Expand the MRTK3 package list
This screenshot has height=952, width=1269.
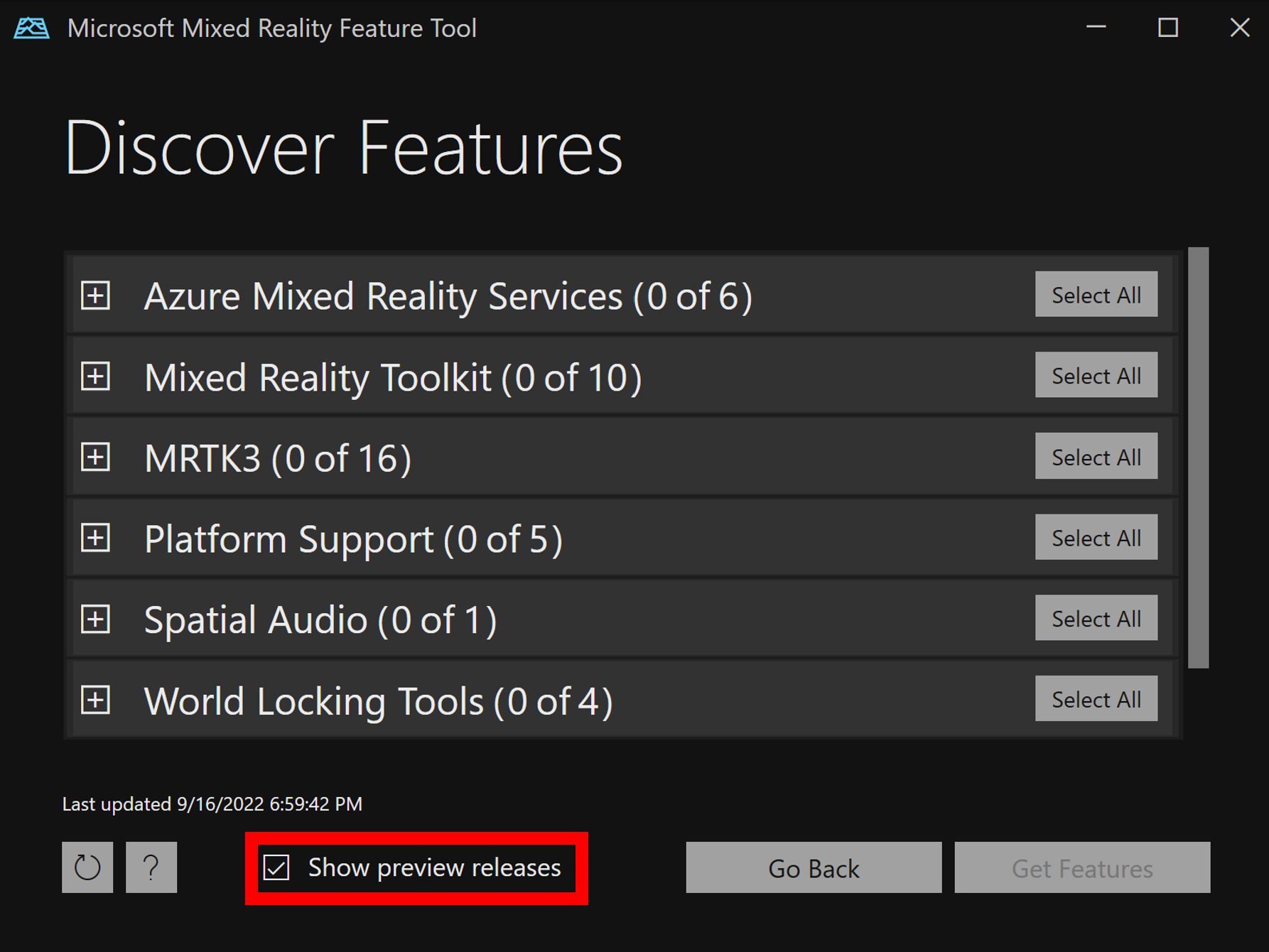click(95, 457)
